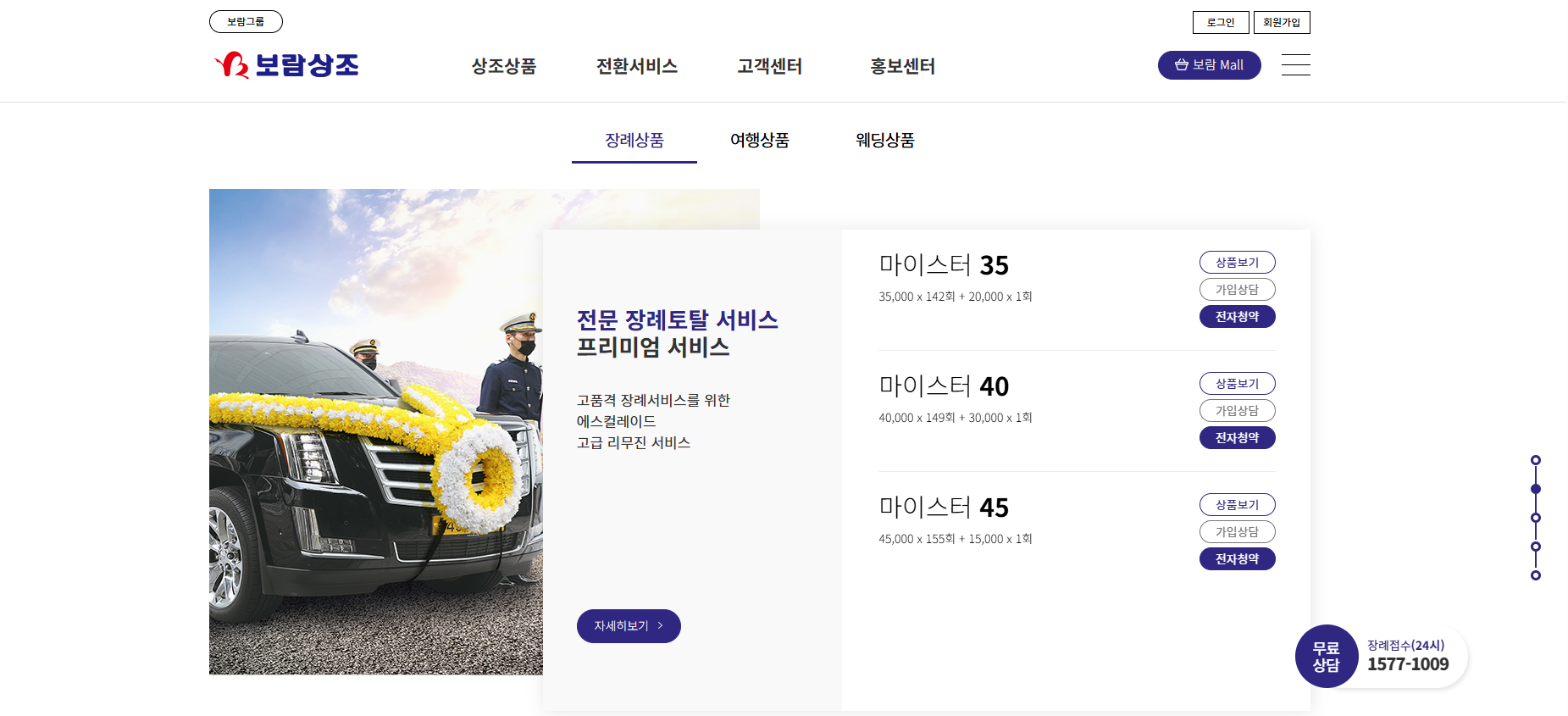
Task: Click the 보람그룹 pill link
Action: tap(246, 22)
